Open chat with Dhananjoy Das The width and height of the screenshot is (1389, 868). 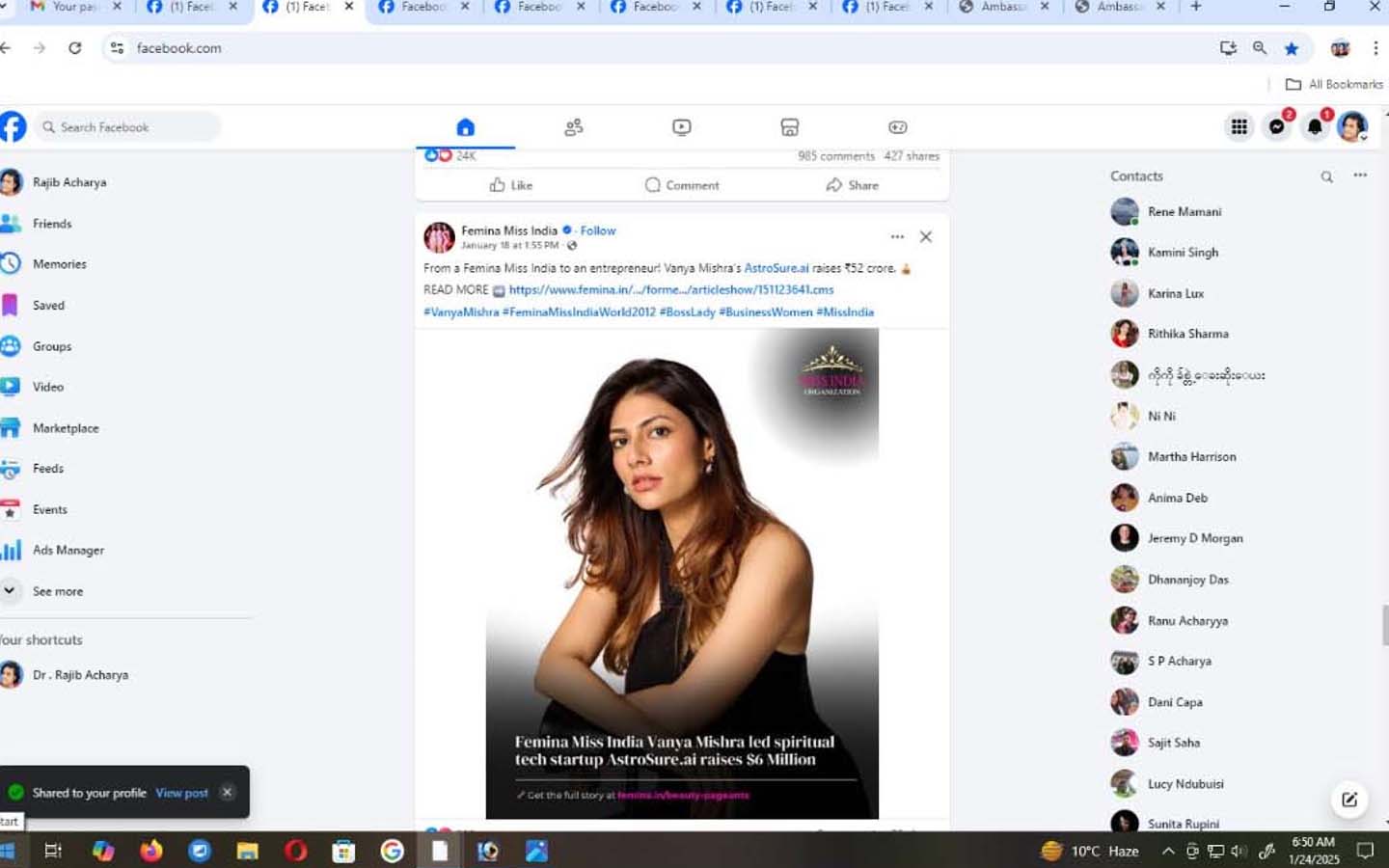coord(1188,580)
